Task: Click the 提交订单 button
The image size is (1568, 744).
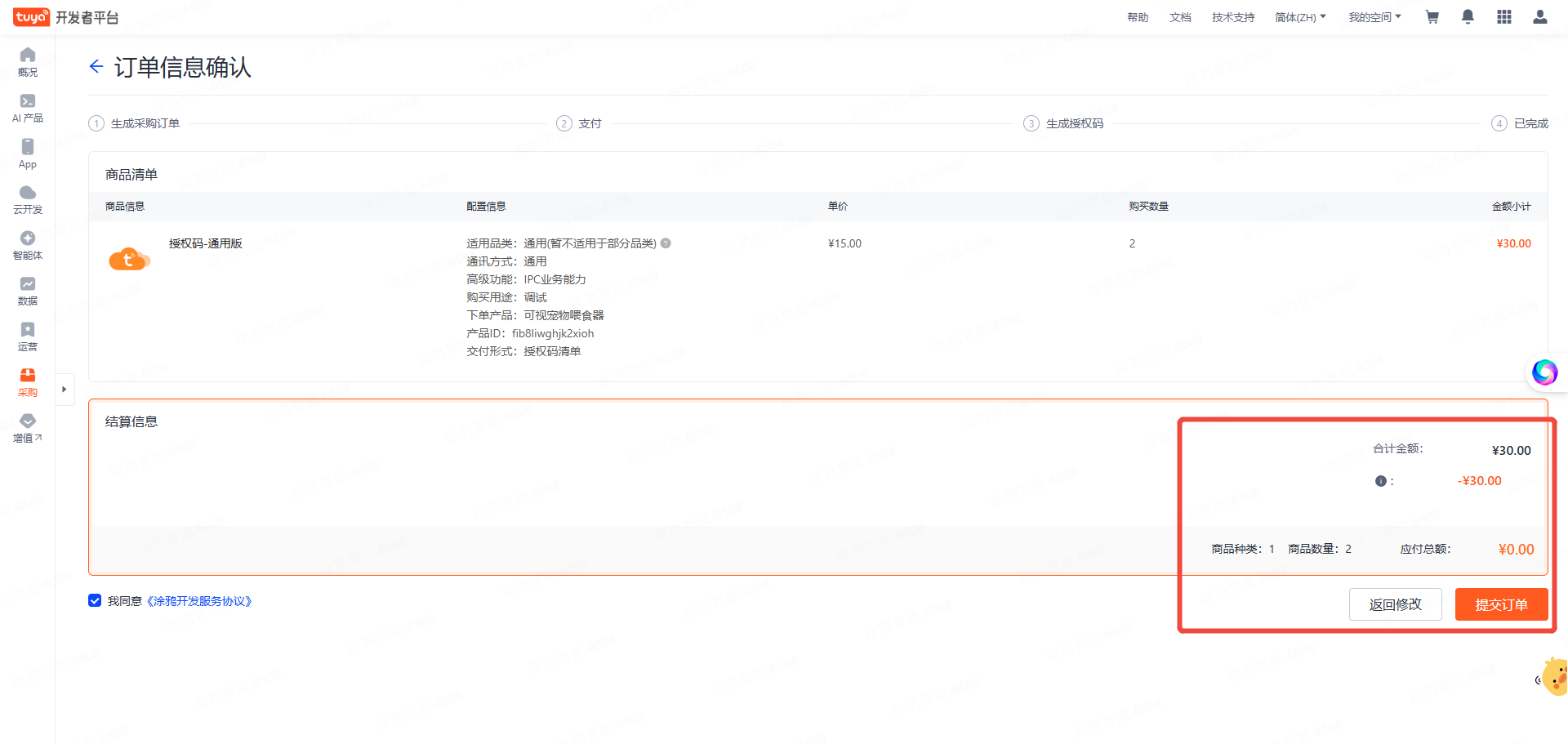Action: [x=1501, y=604]
